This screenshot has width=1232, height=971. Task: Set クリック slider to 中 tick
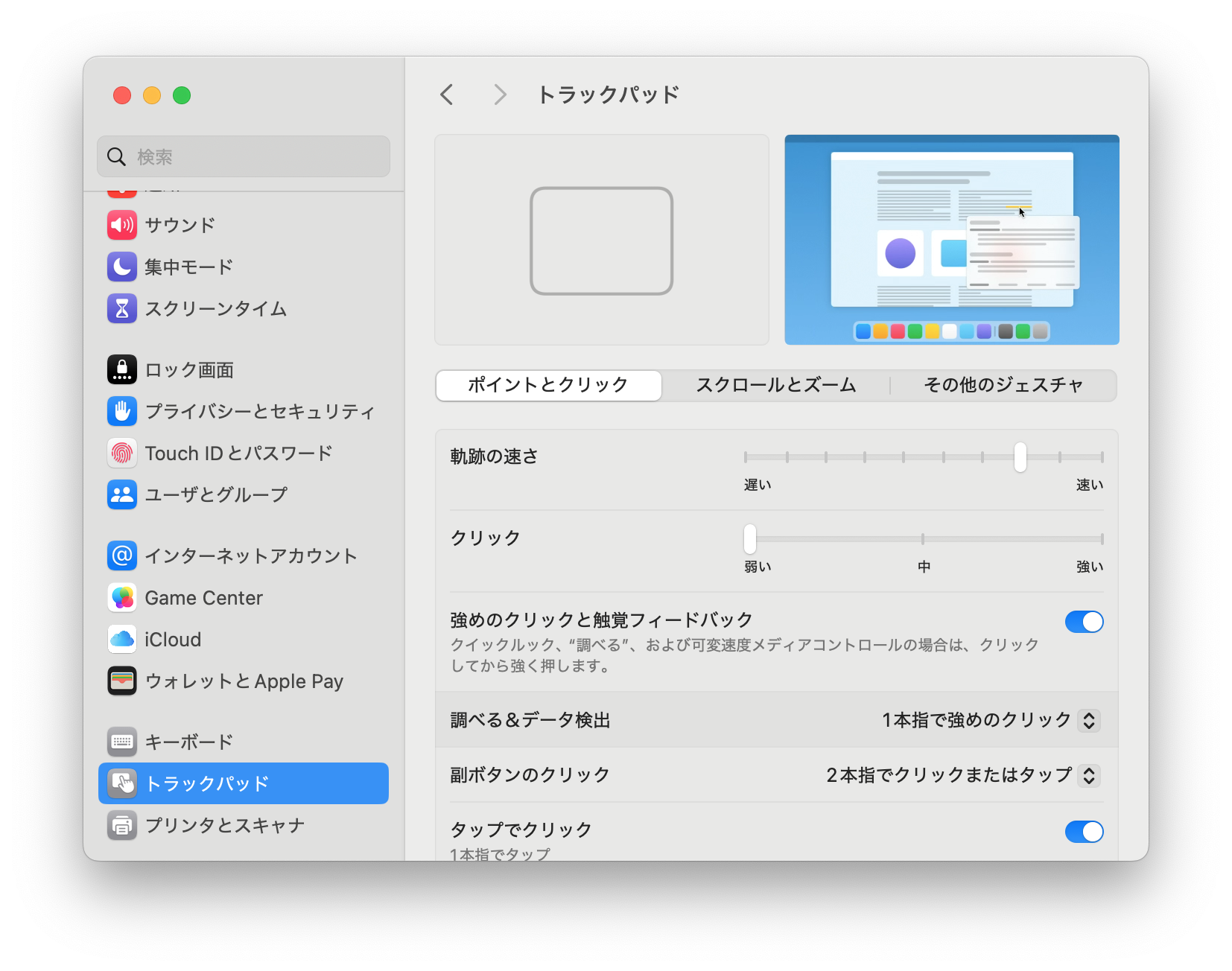click(x=923, y=539)
